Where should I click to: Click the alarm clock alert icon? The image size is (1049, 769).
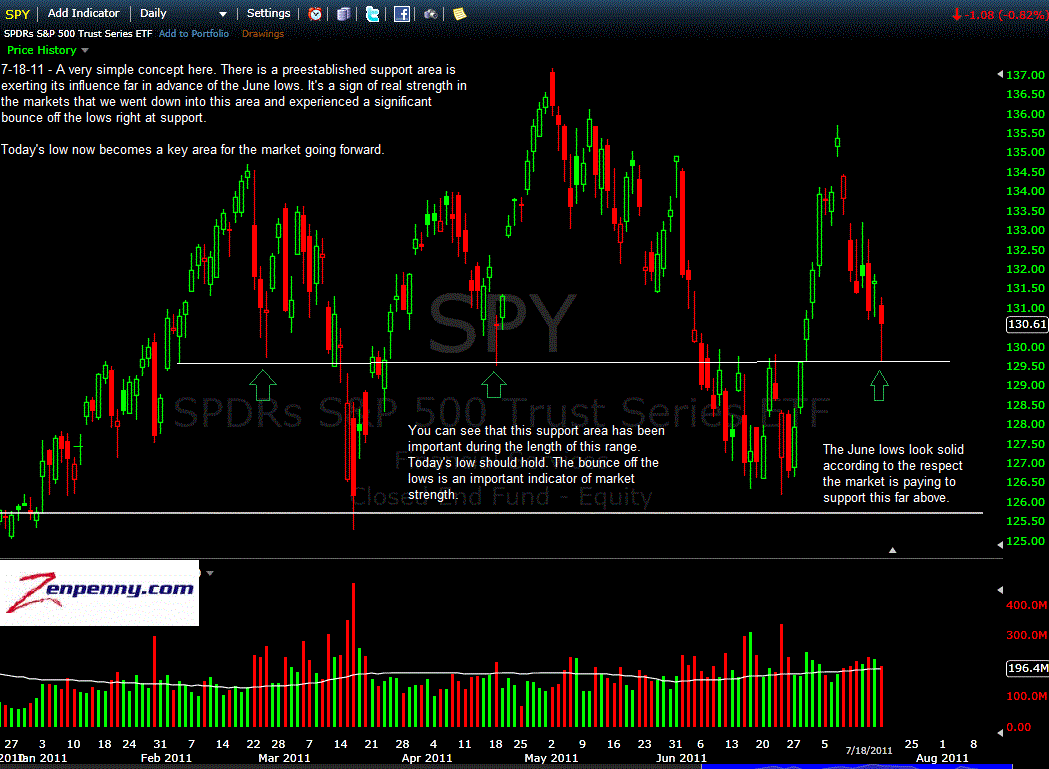(x=315, y=13)
